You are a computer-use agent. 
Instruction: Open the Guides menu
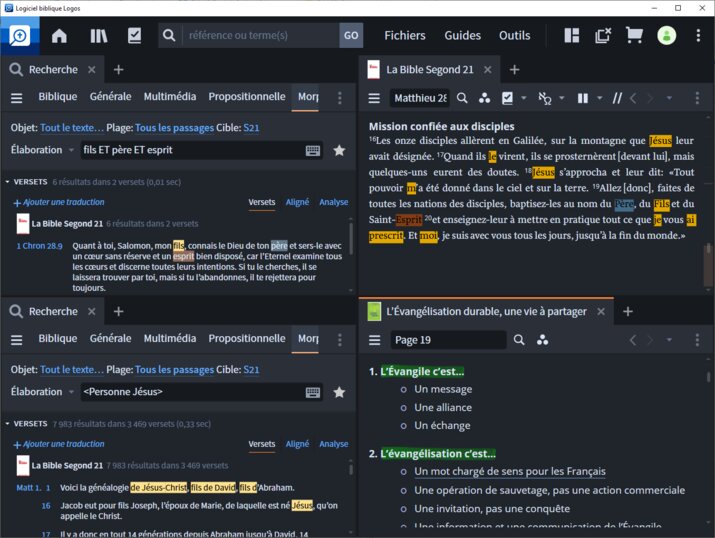[x=462, y=36]
